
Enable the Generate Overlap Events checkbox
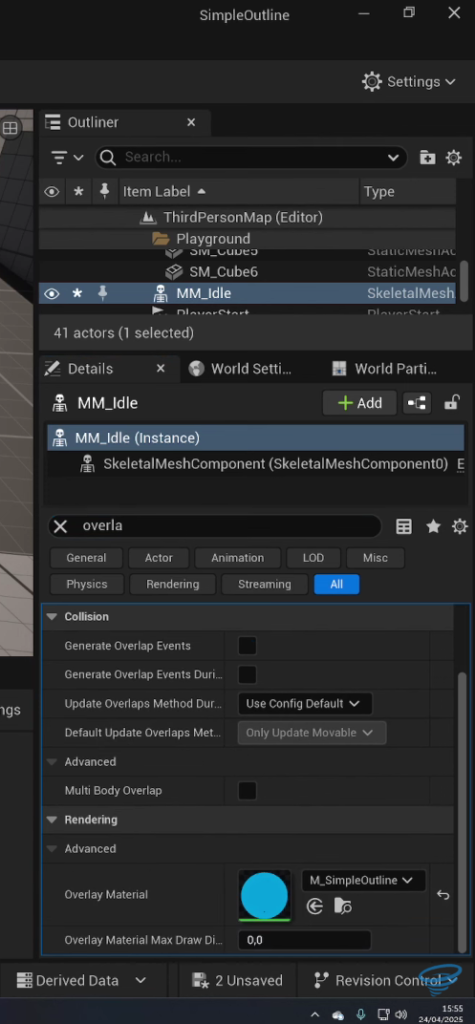248,646
